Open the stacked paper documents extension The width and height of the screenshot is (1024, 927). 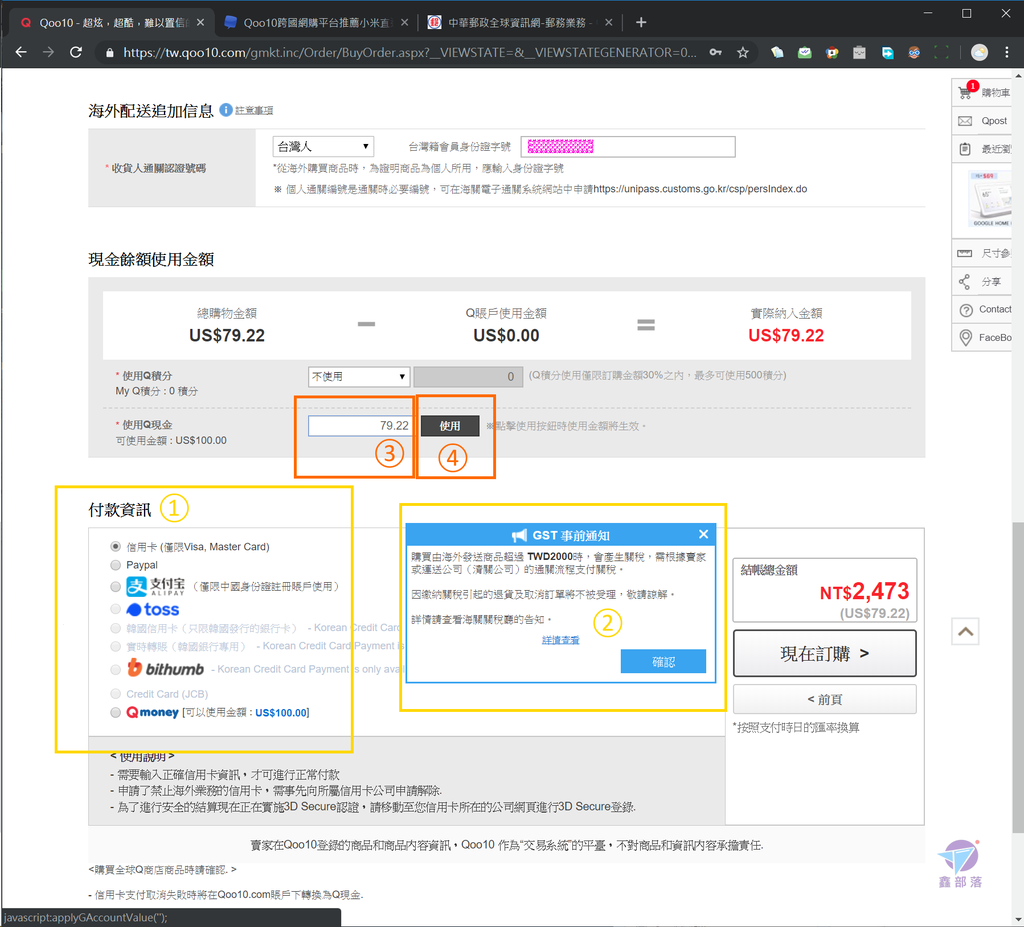(x=777, y=52)
